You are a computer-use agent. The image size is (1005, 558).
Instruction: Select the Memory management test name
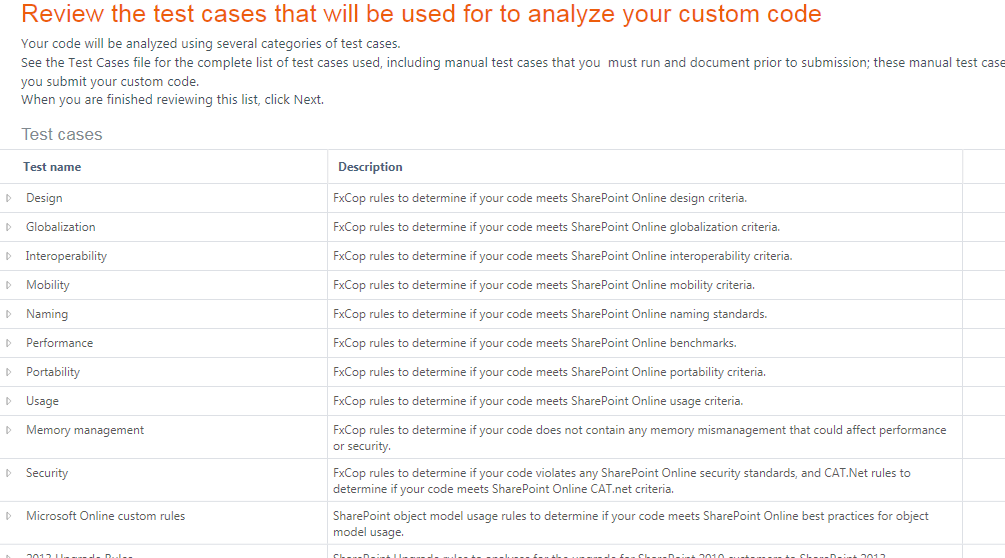85,430
